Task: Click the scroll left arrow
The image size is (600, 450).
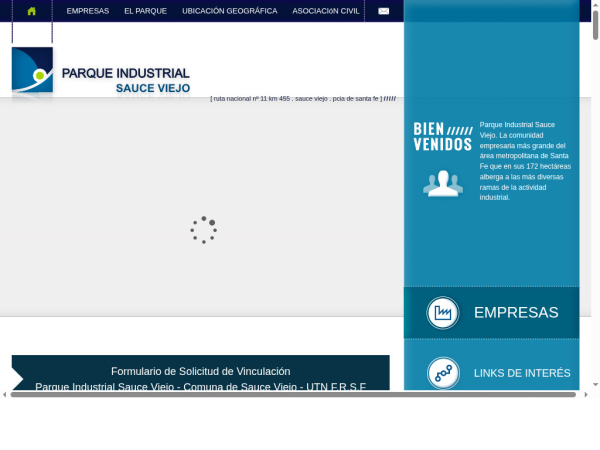Action: point(4,395)
